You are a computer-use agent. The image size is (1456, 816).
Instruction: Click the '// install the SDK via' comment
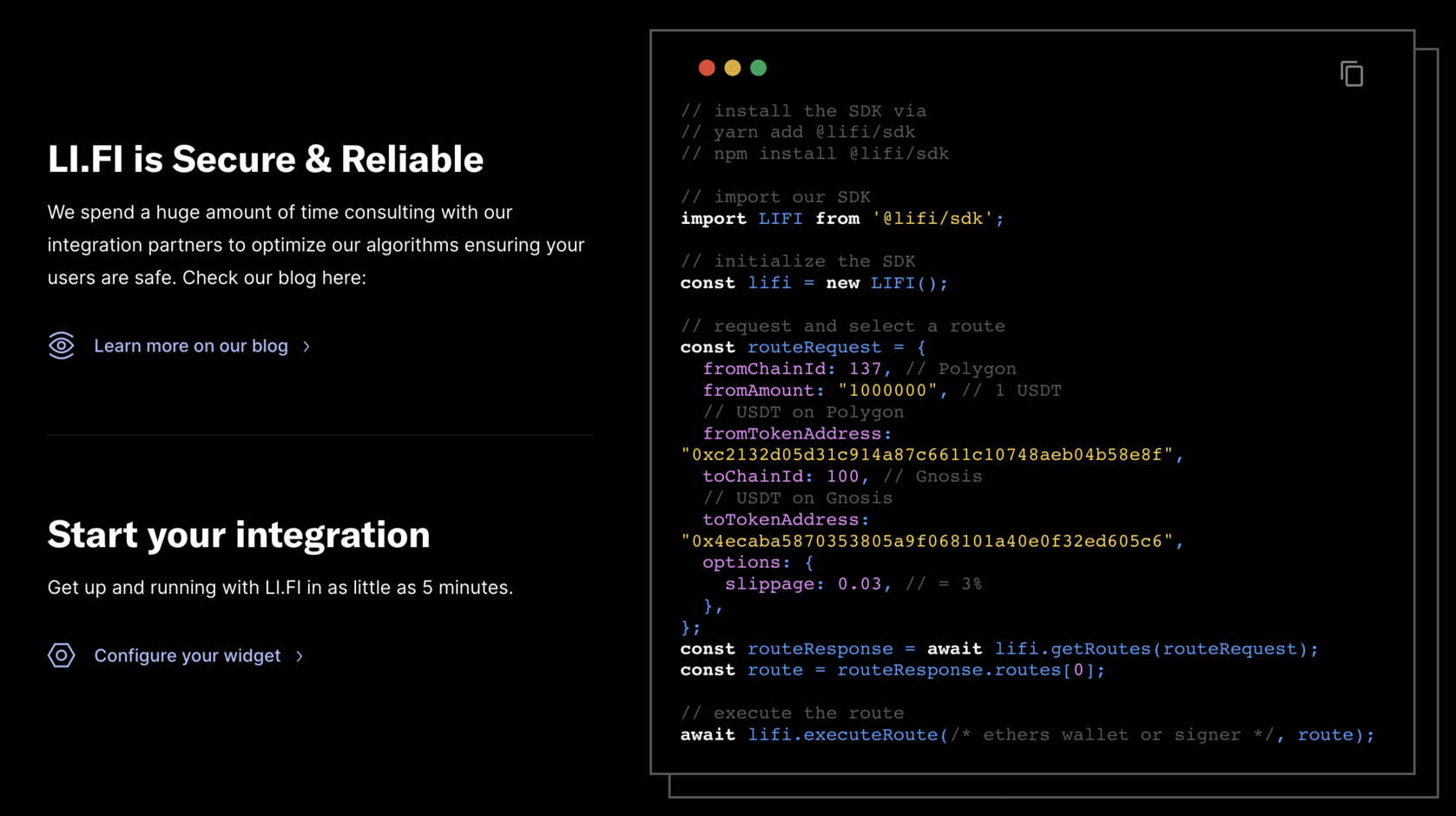pyautogui.click(x=804, y=111)
